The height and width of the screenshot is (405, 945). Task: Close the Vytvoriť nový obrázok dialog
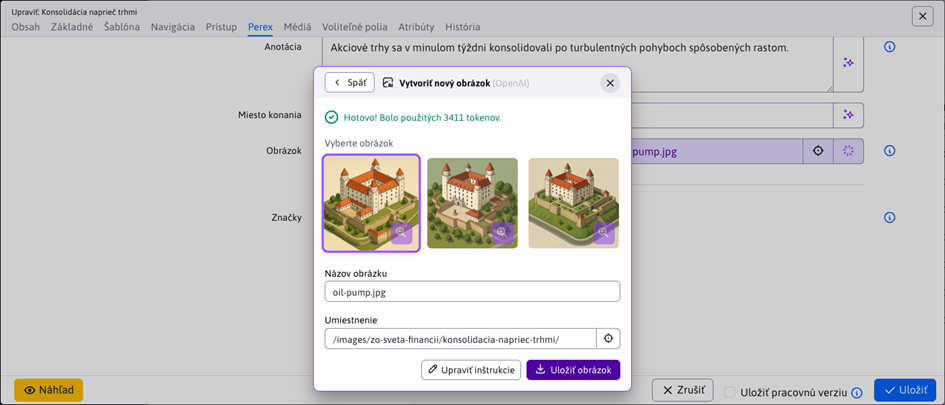[x=610, y=83]
